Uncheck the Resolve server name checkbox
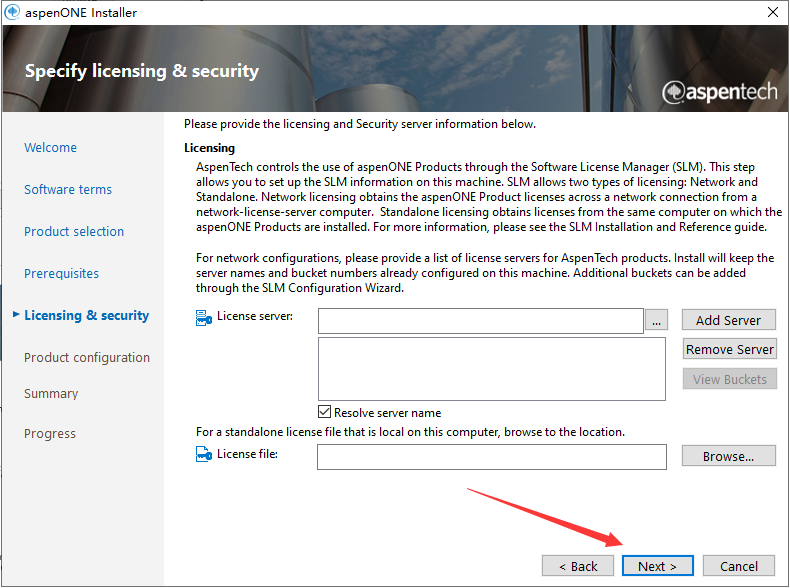The height and width of the screenshot is (588, 790). tap(325, 412)
